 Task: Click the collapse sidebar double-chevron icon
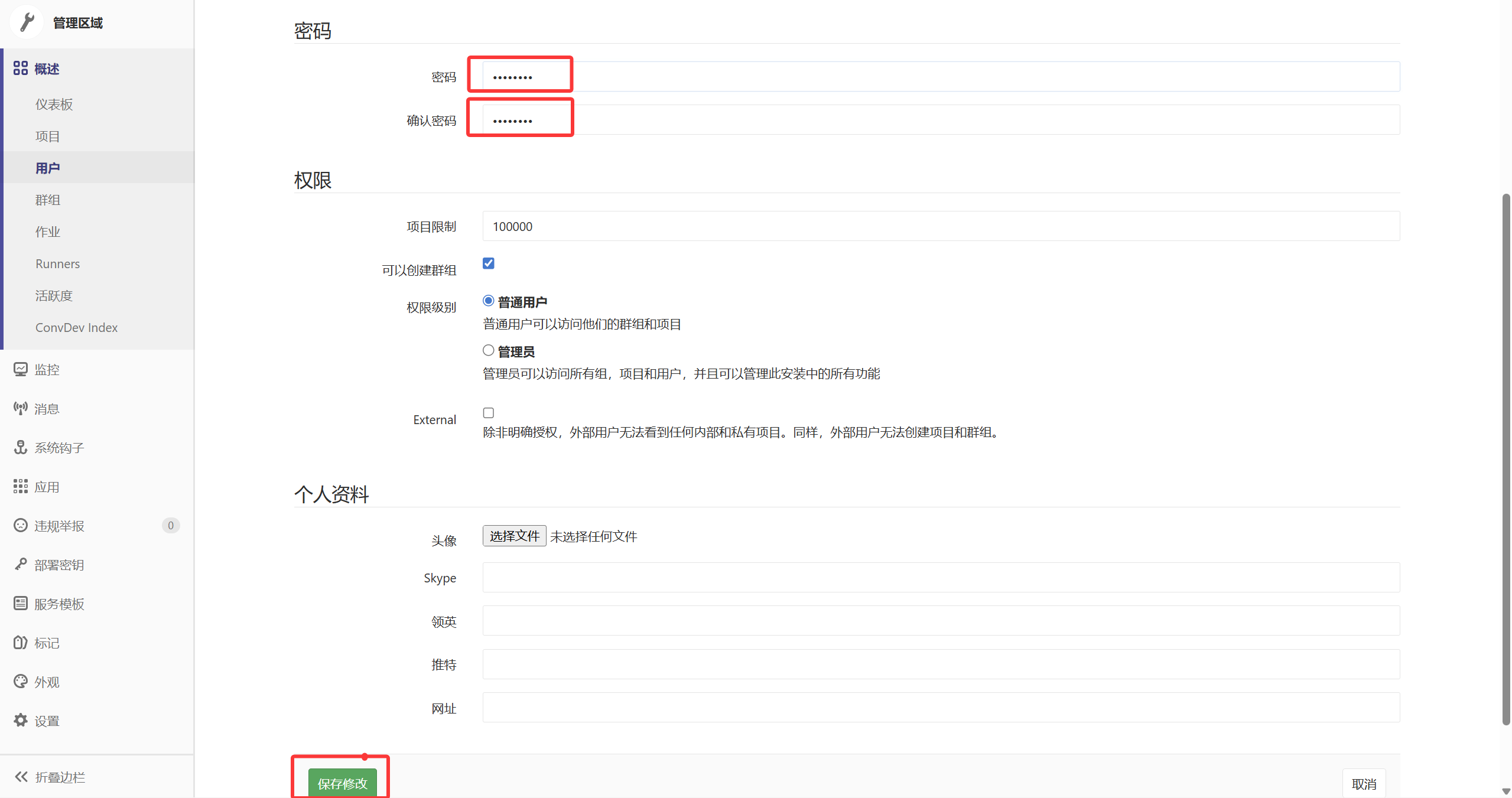click(21, 777)
